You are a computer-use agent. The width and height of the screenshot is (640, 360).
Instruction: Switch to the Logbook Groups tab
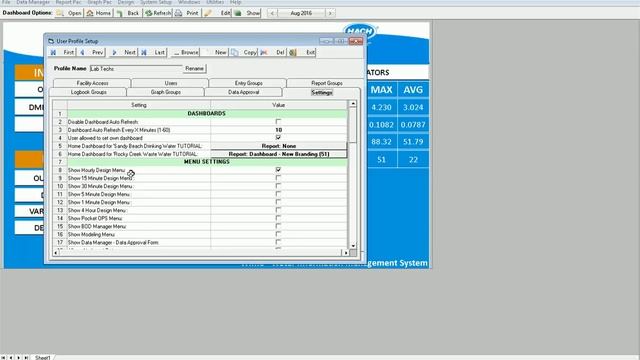coord(89,92)
